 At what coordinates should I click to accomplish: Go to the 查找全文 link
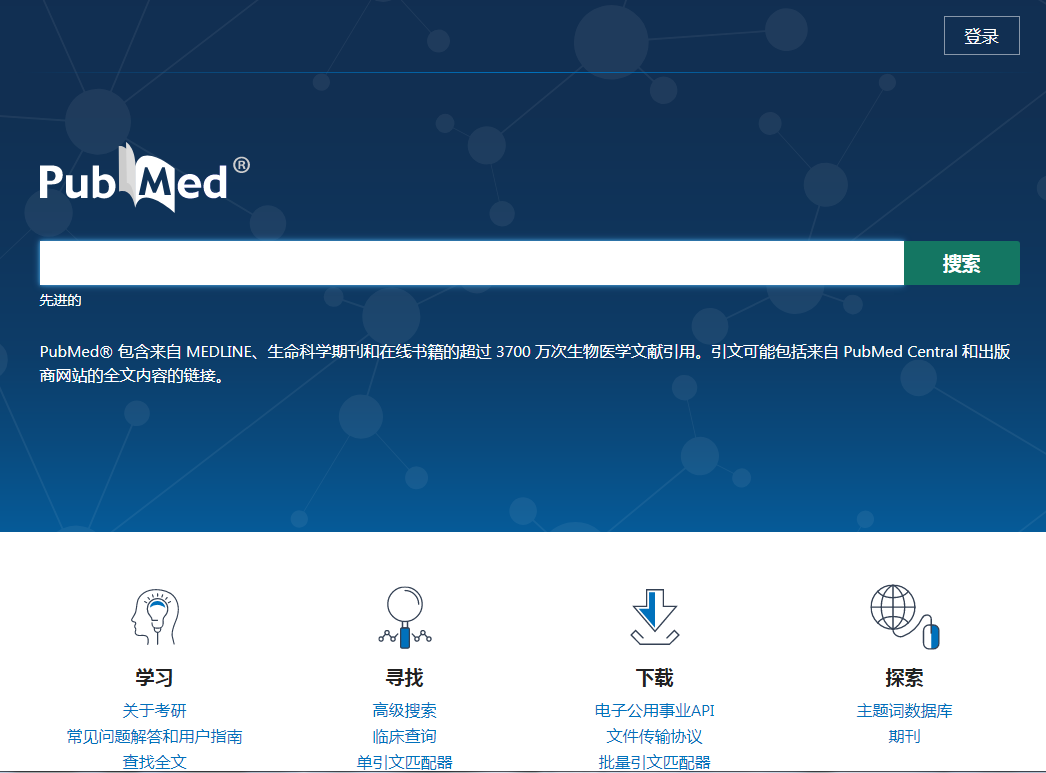tap(154, 762)
